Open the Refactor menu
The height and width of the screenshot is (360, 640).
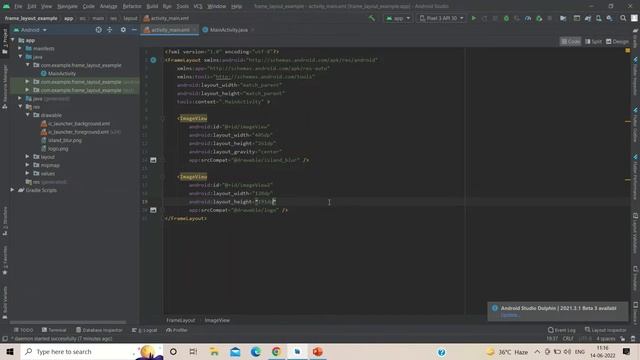click(x=132, y=7)
